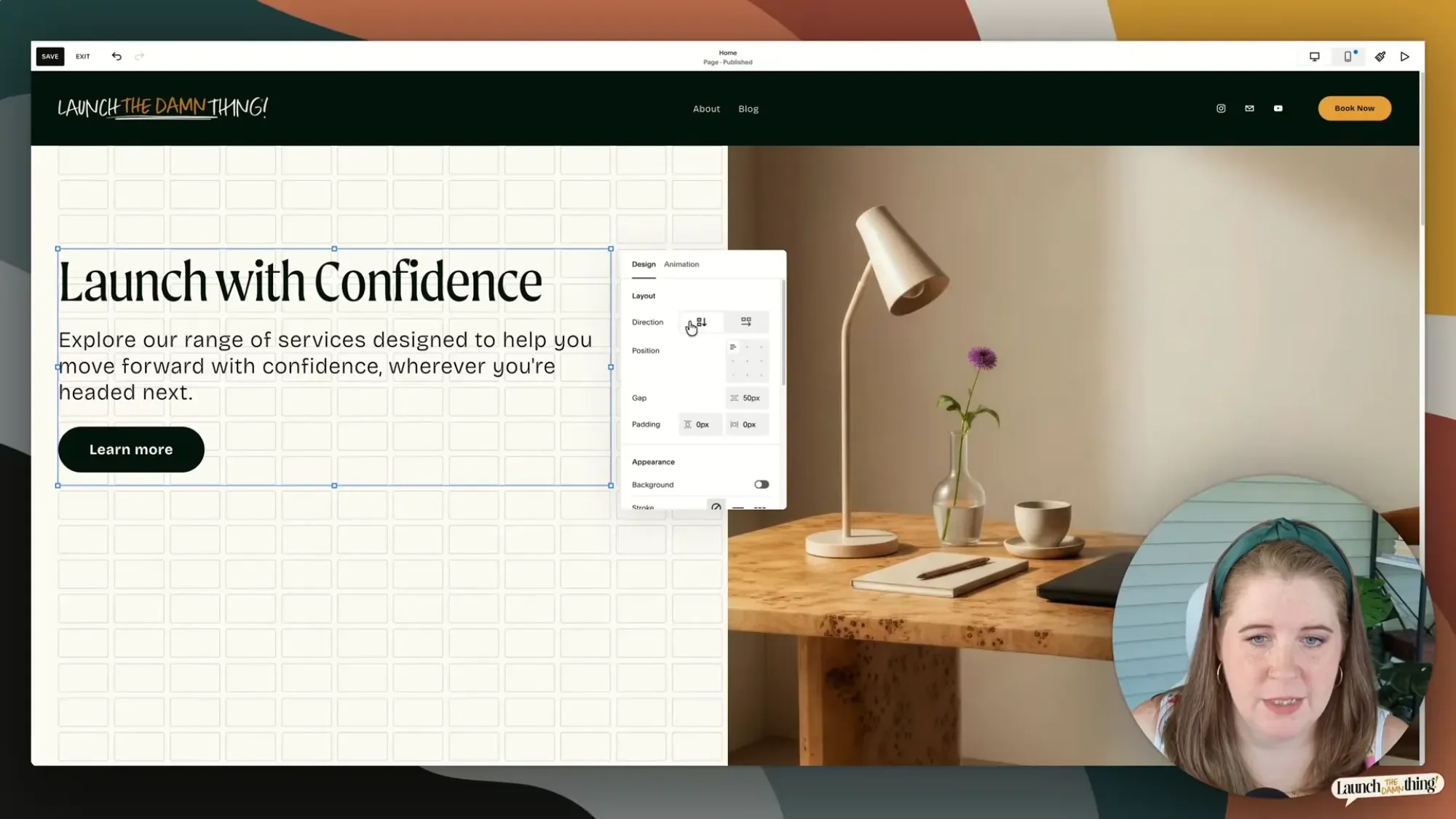This screenshot has width=1456, height=819.
Task: Toggle the Background switch on
Action: click(761, 485)
